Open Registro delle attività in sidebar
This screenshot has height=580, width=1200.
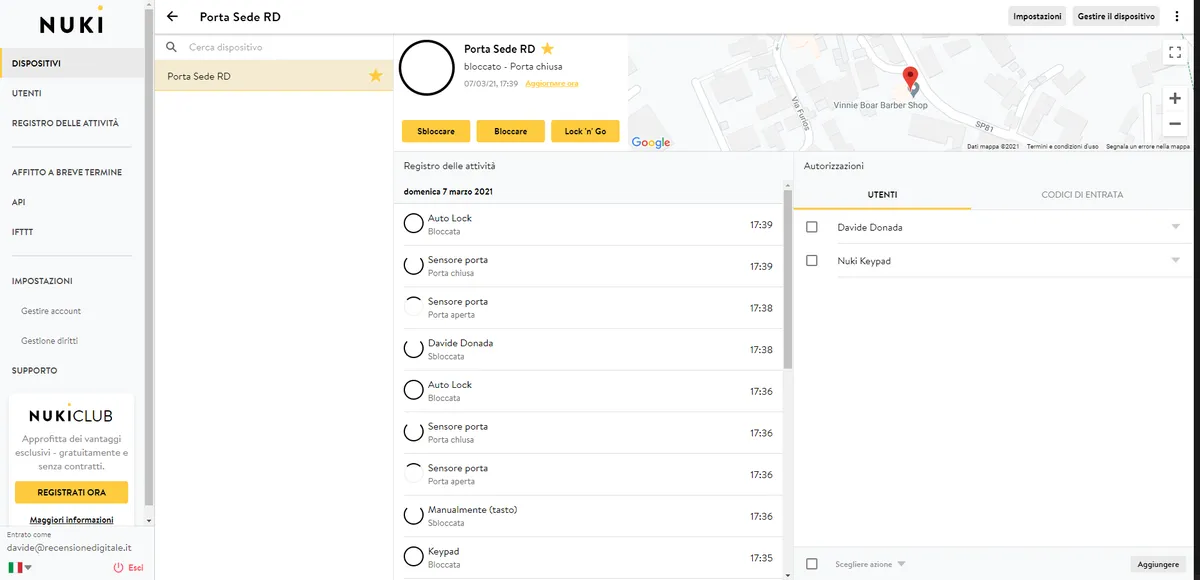click(x=65, y=123)
